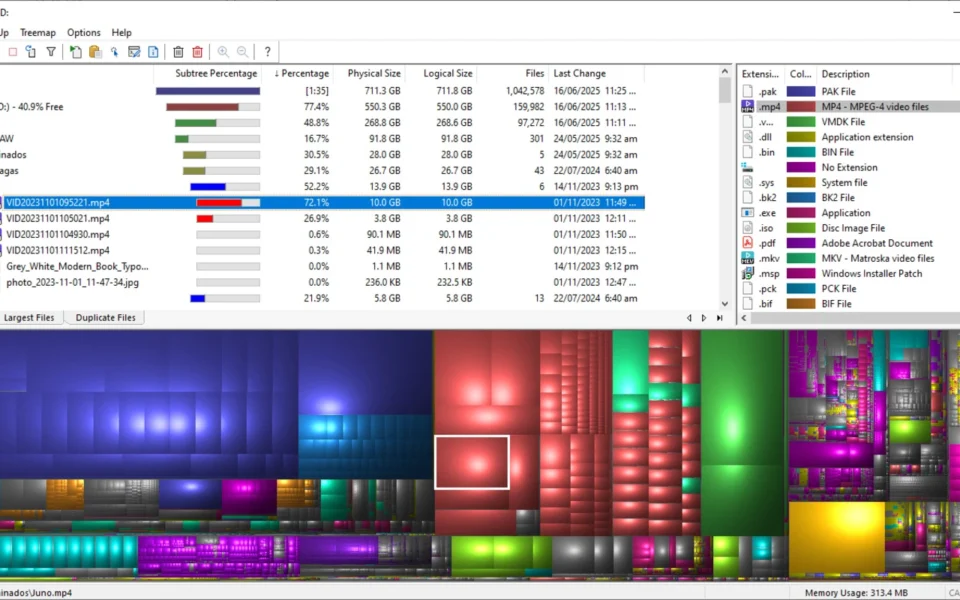This screenshot has height=600, width=960.
Task: Click the .pak blank file icon
Action: point(747,91)
